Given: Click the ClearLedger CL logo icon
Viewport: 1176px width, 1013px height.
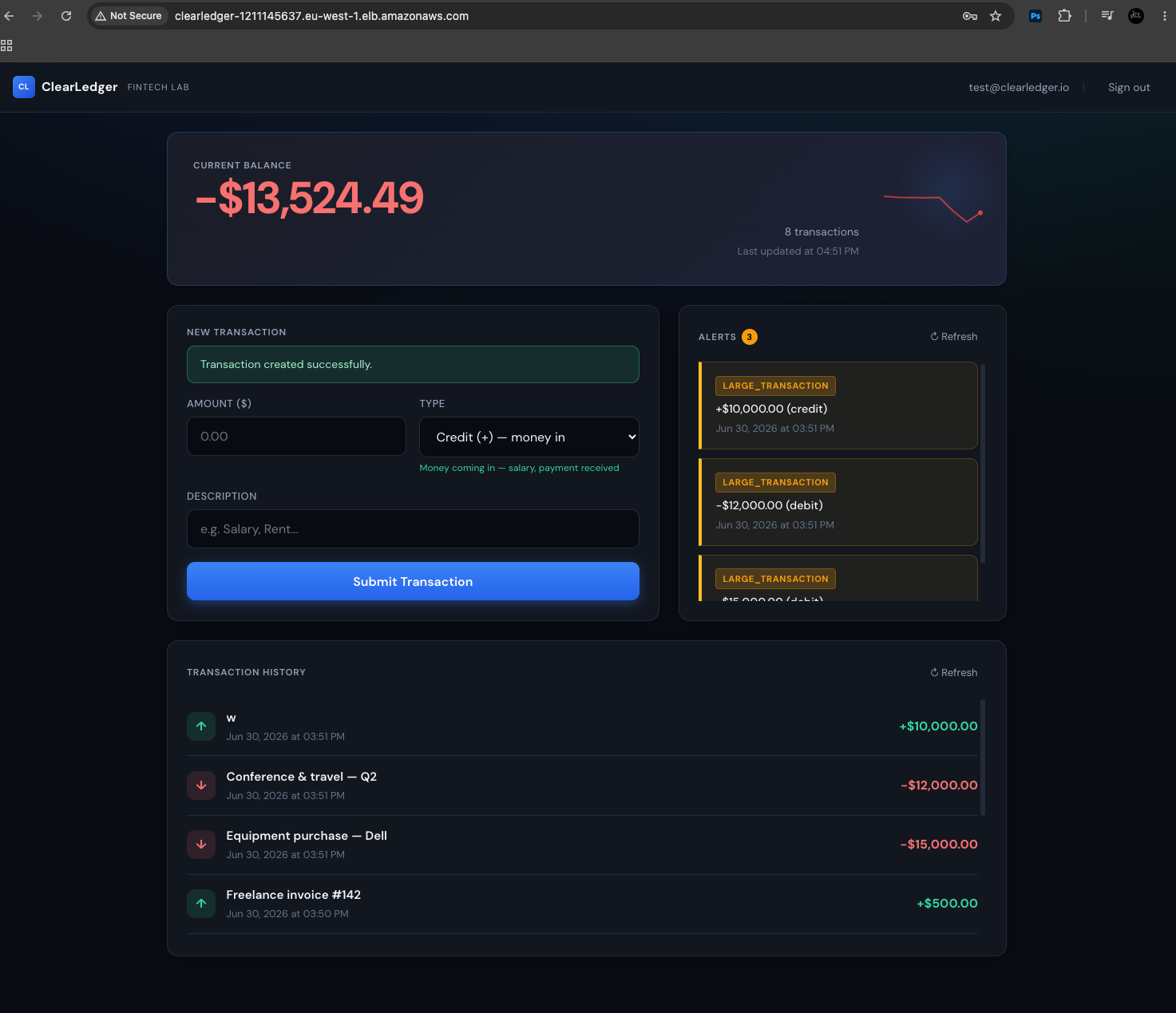Looking at the screenshot, I should pyautogui.click(x=23, y=87).
